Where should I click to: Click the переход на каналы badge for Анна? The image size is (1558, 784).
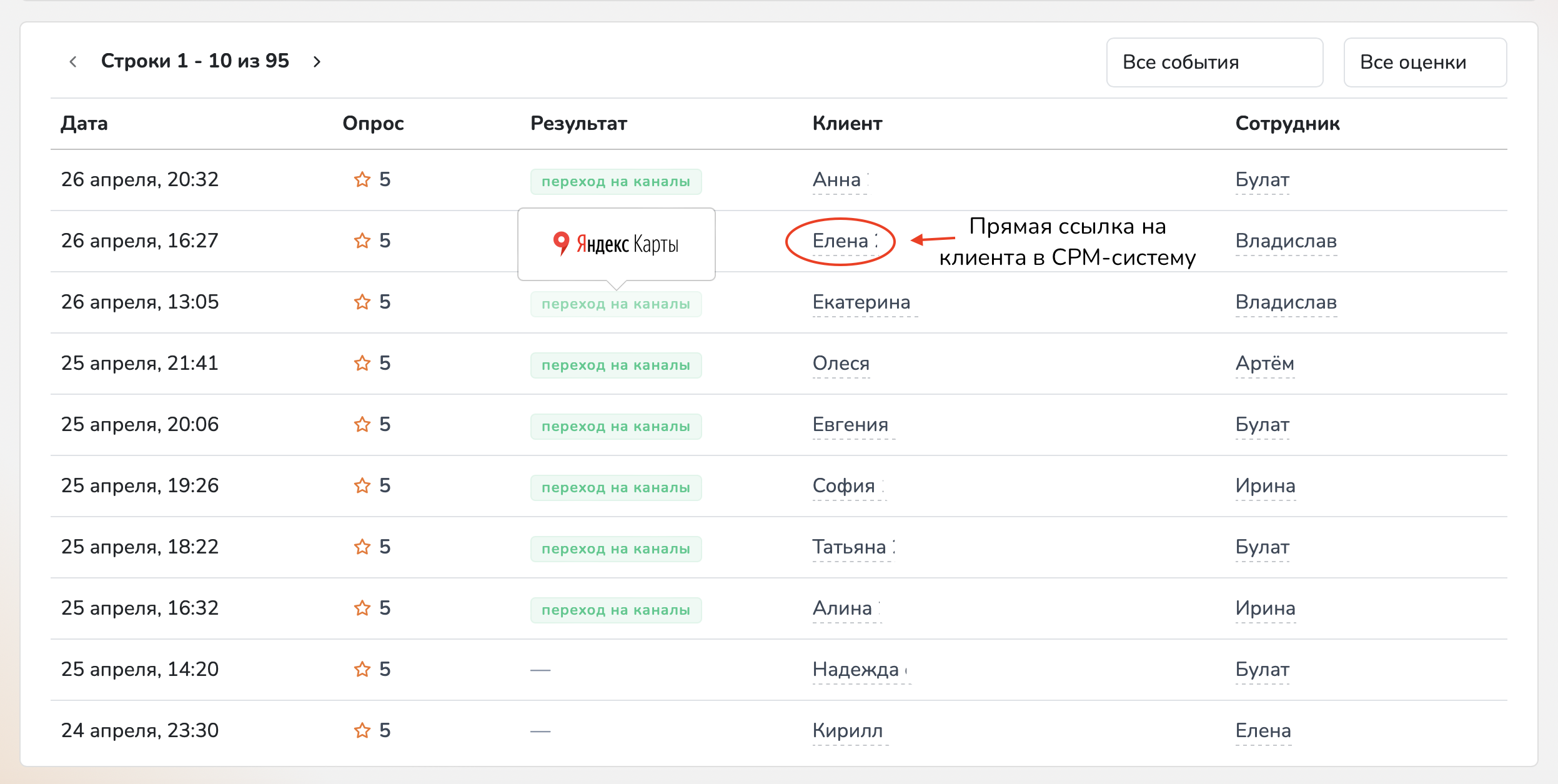tap(615, 182)
